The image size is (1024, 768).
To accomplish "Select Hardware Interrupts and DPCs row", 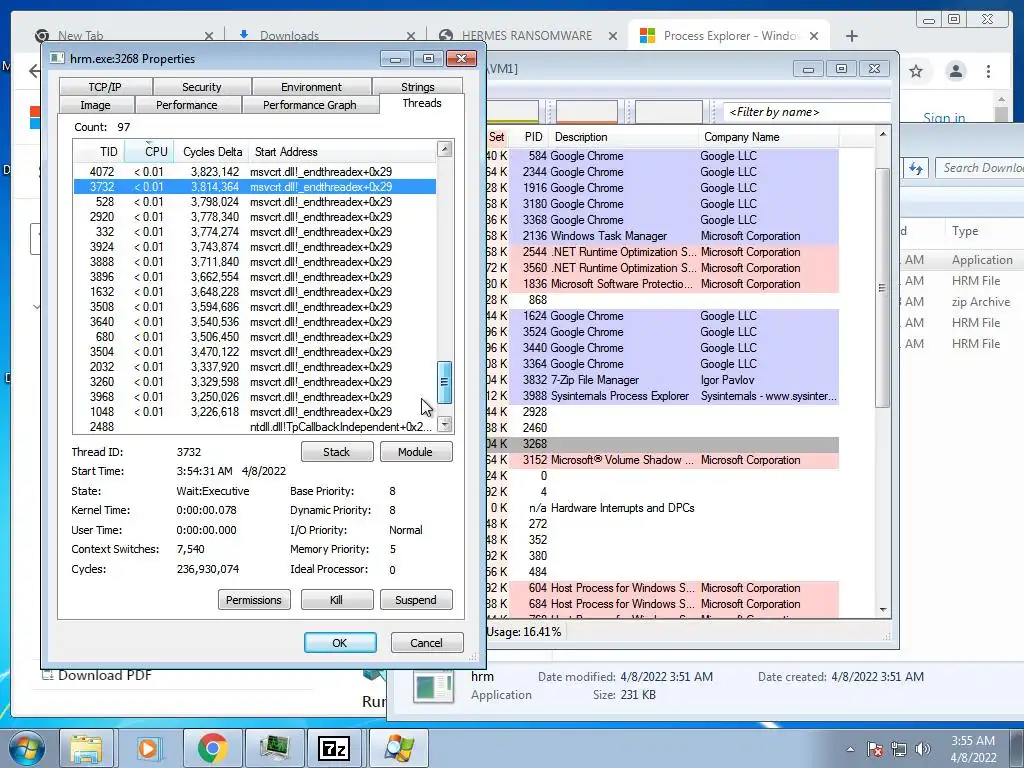I will pyautogui.click(x=662, y=508).
